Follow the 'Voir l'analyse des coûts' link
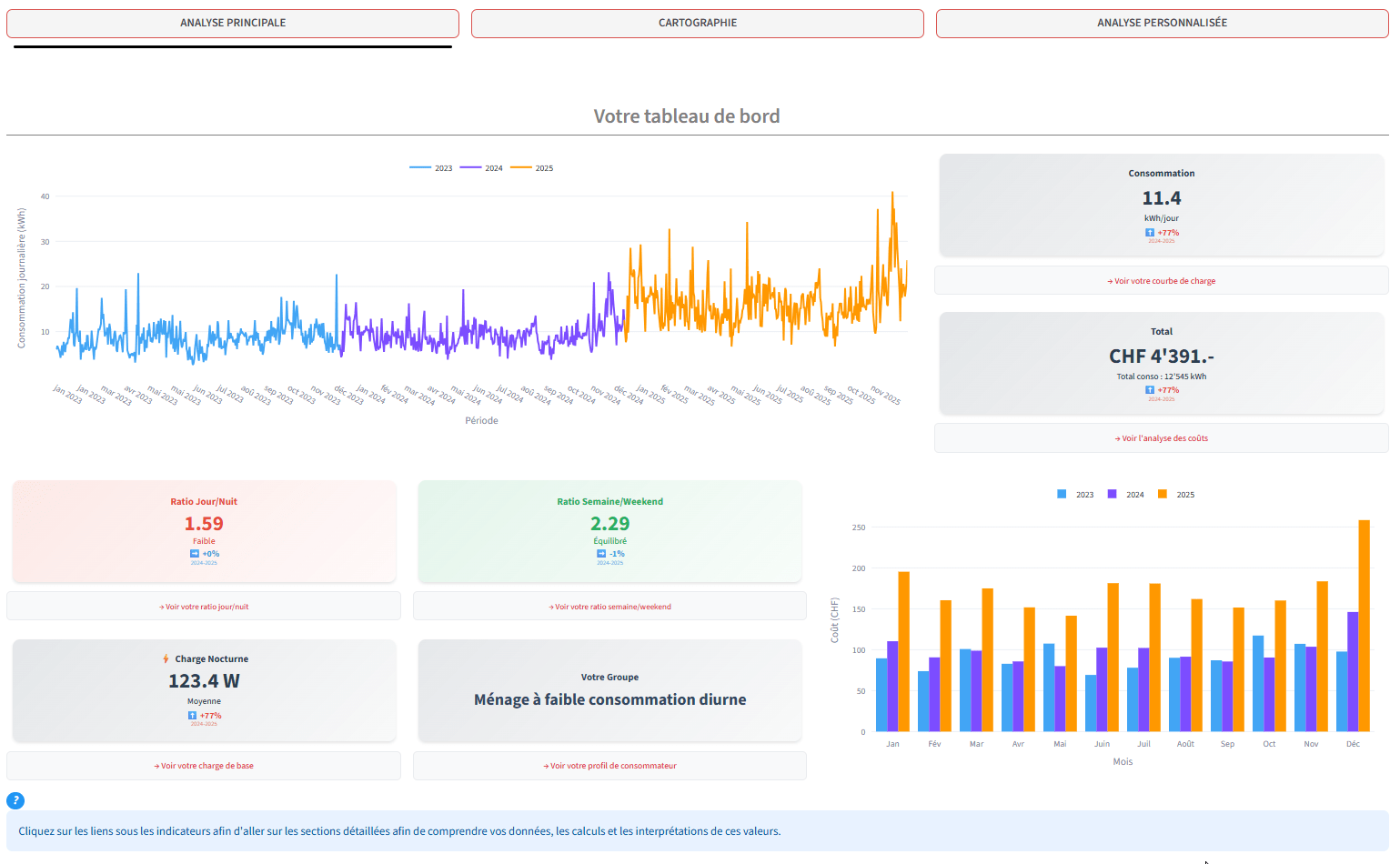 click(x=1162, y=438)
